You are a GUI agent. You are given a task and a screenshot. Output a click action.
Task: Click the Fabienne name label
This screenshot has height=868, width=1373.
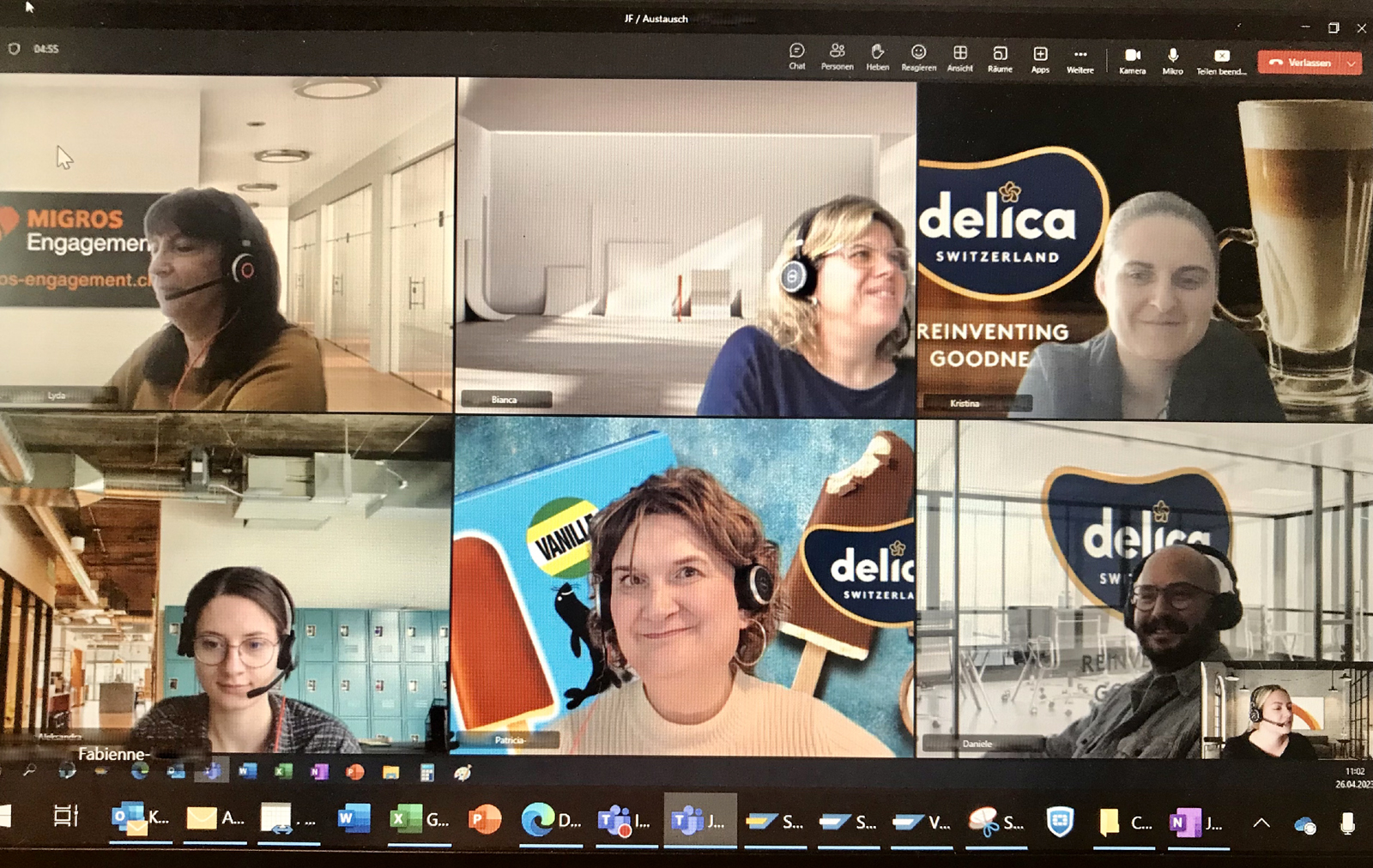coord(114,754)
